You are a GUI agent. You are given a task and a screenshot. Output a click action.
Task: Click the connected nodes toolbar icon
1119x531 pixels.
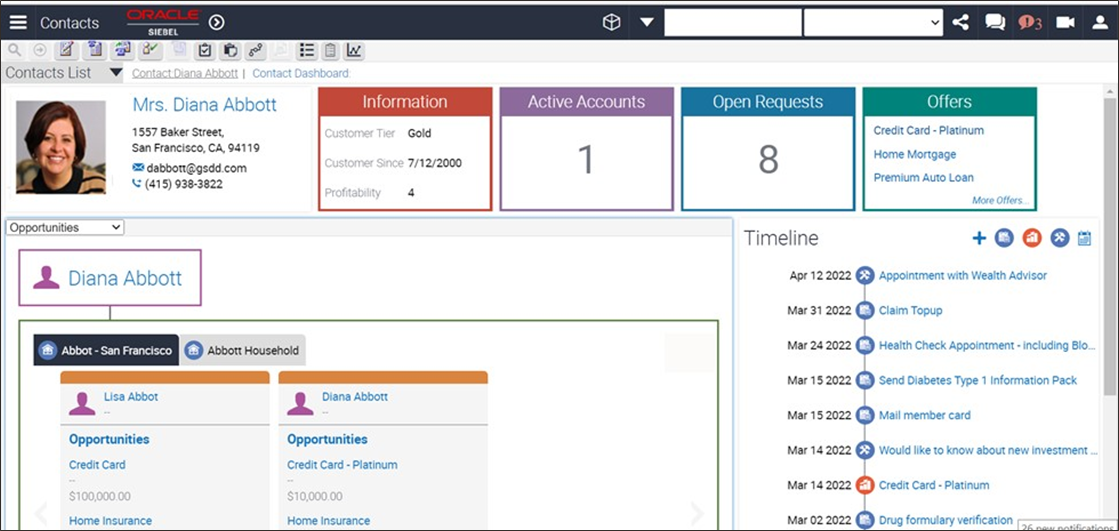(255, 50)
